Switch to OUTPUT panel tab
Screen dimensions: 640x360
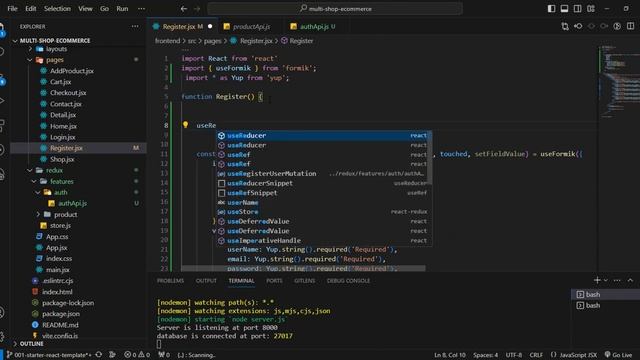(x=206, y=281)
